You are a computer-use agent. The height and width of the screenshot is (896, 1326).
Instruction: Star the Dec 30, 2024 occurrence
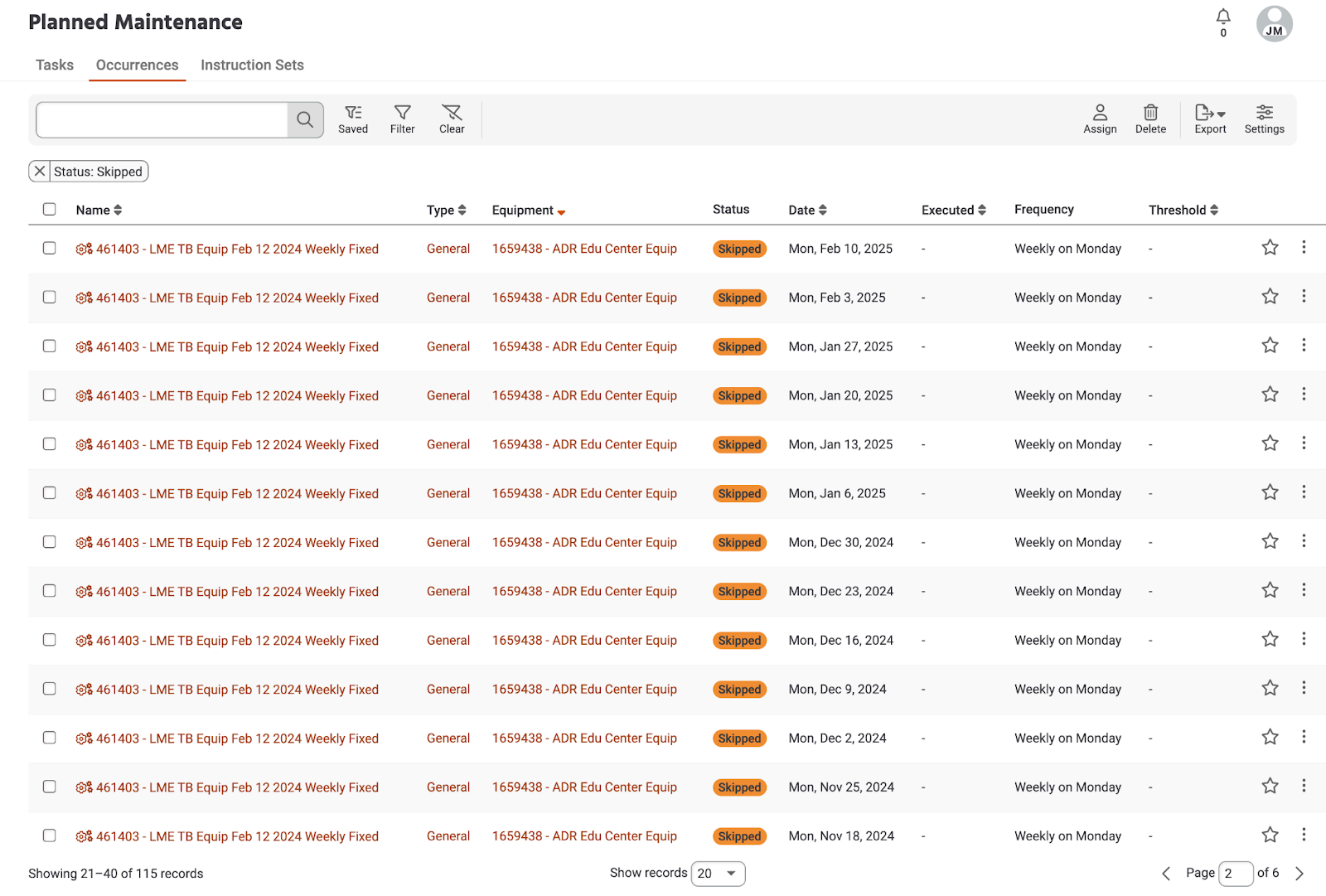coord(1270,541)
